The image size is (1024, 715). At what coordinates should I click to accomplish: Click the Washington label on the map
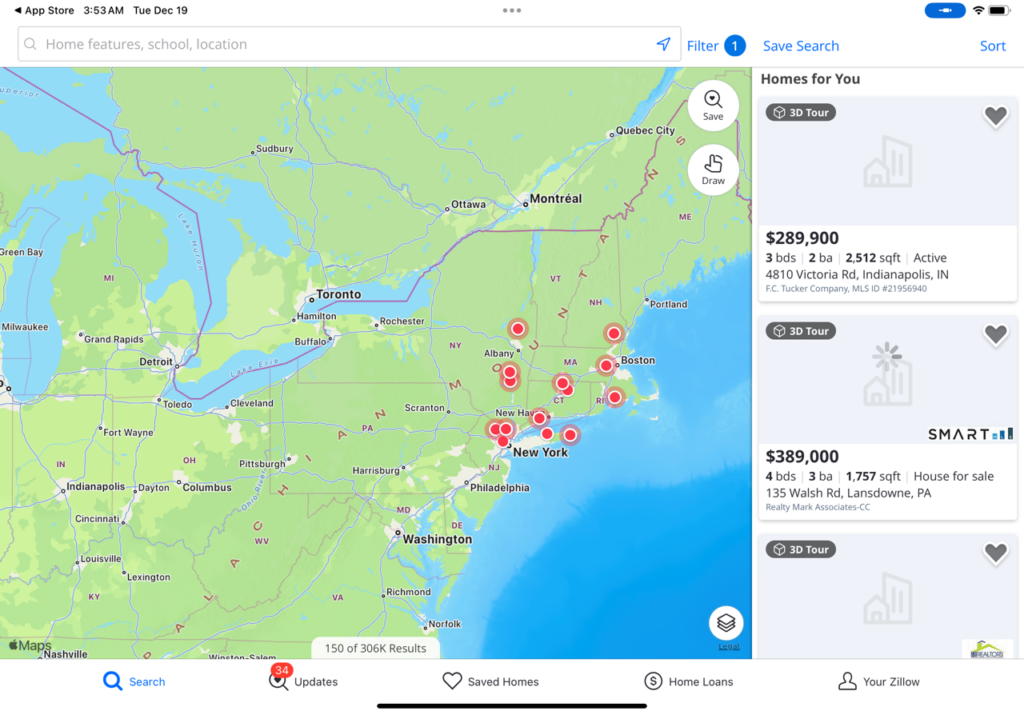pyautogui.click(x=437, y=539)
